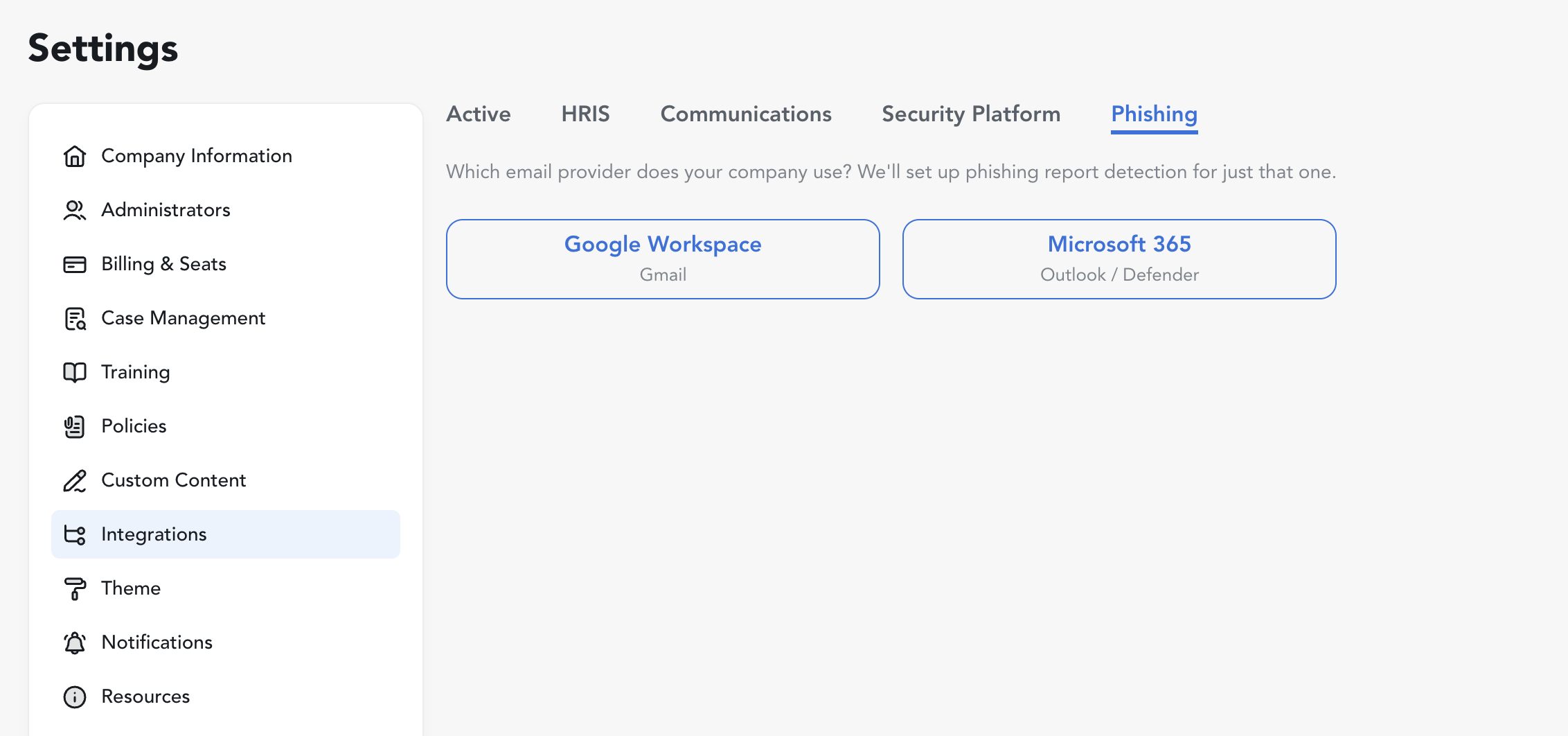Select the Billing & Seats card icon
The image size is (1568, 736).
point(75,264)
